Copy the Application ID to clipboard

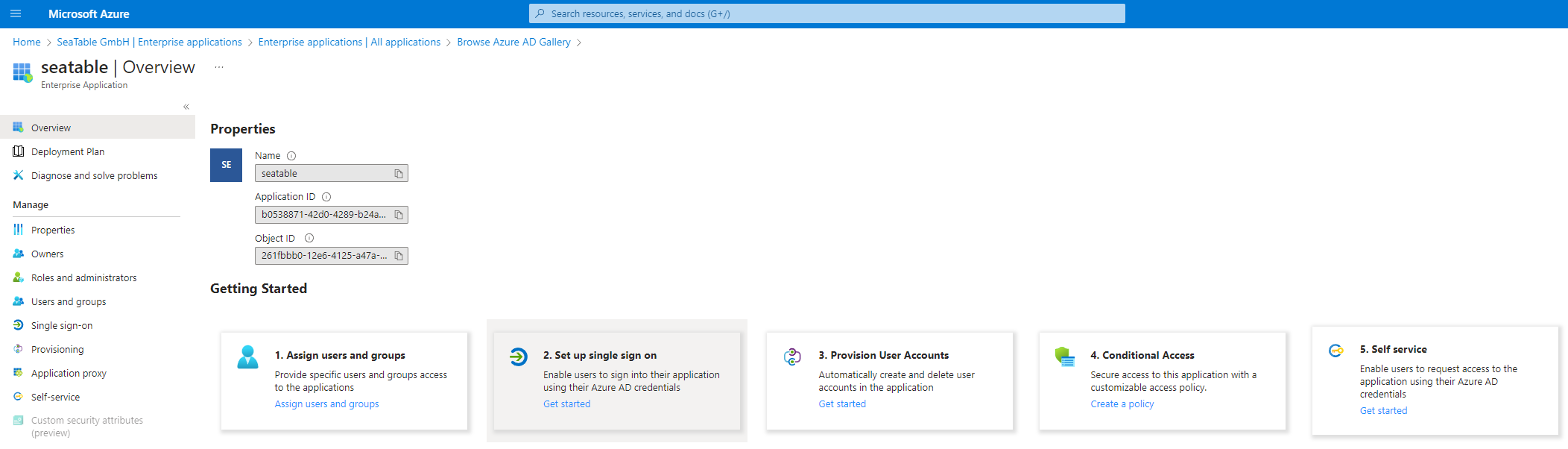(399, 215)
